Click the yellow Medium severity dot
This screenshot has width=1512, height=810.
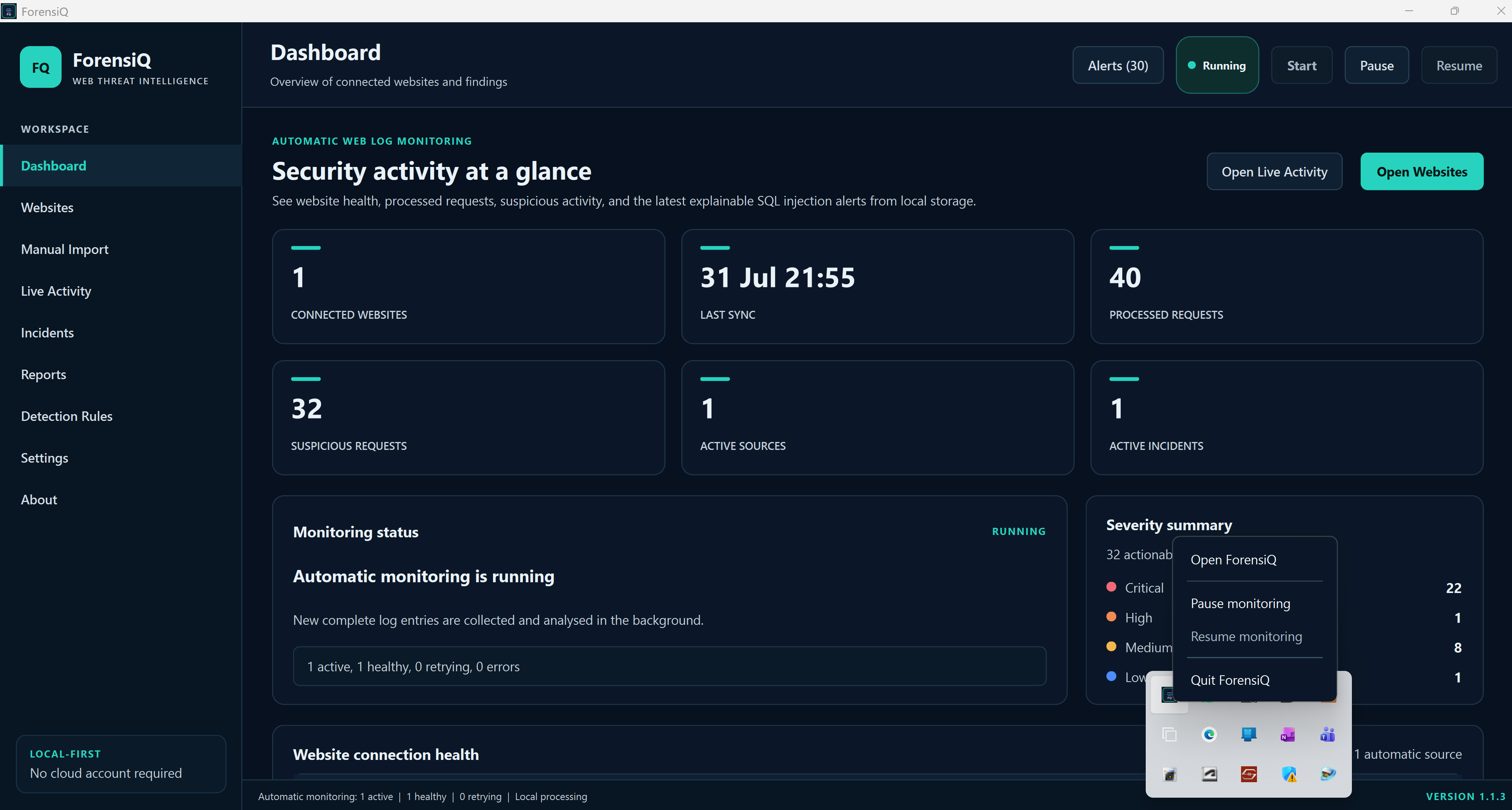[1111, 647]
